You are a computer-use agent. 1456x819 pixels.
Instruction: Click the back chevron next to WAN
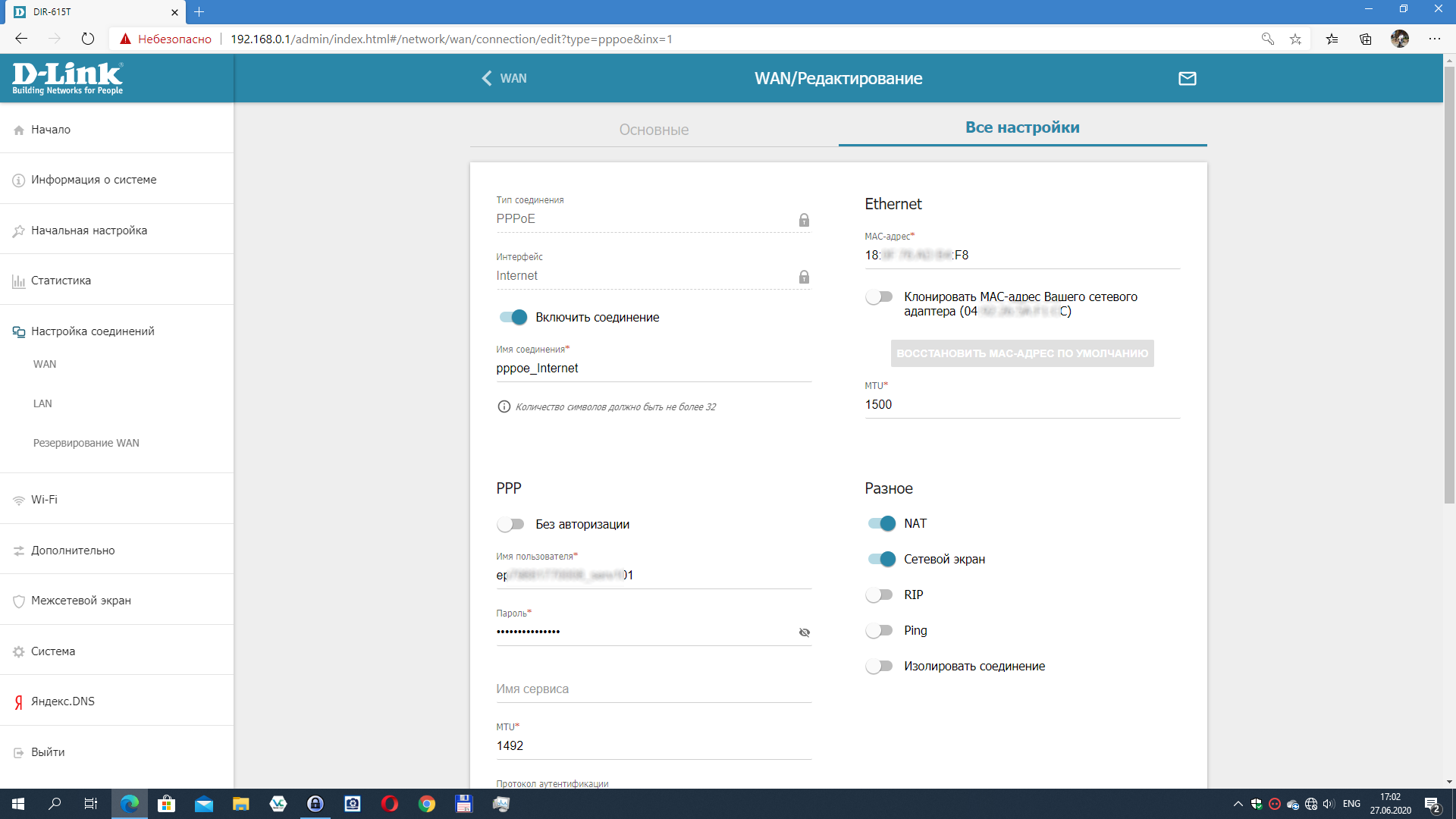click(487, 78)
